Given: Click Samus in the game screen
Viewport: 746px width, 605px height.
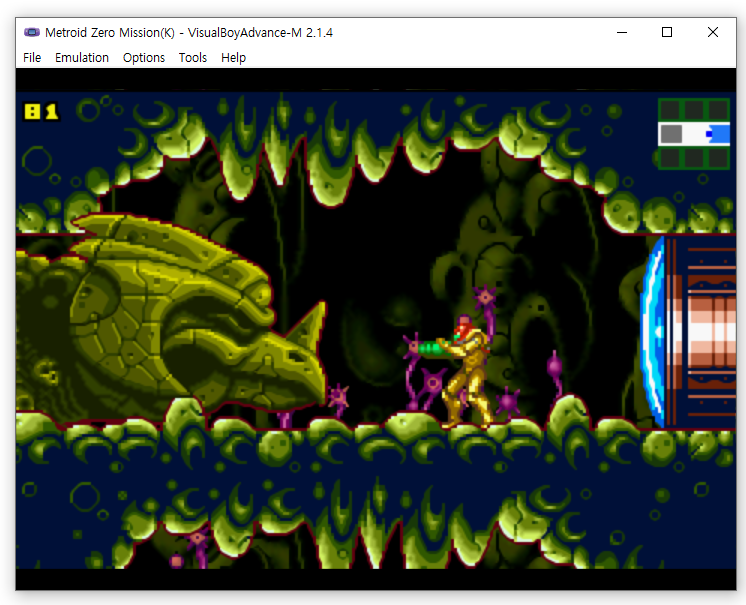Looking at the screenshot, I should pyautogui.click(x=456, y=371).
